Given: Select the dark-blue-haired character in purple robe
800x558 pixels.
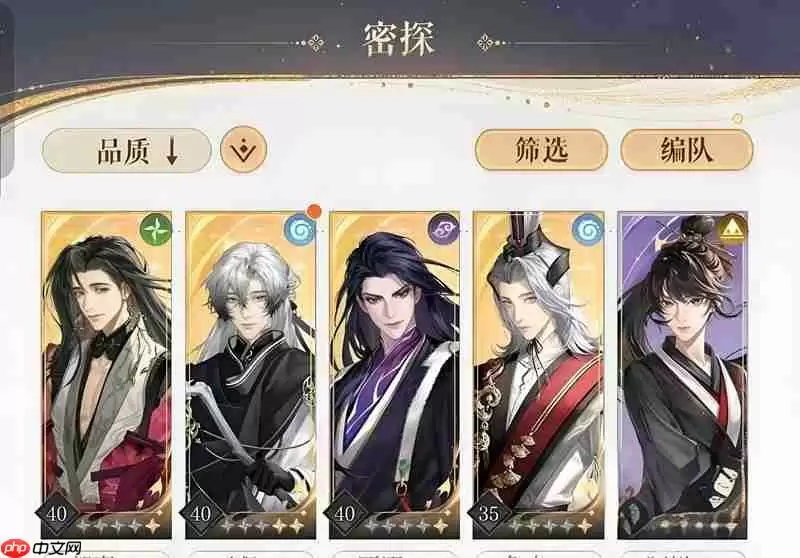Looking at the screenshot, I should point(394,375).
